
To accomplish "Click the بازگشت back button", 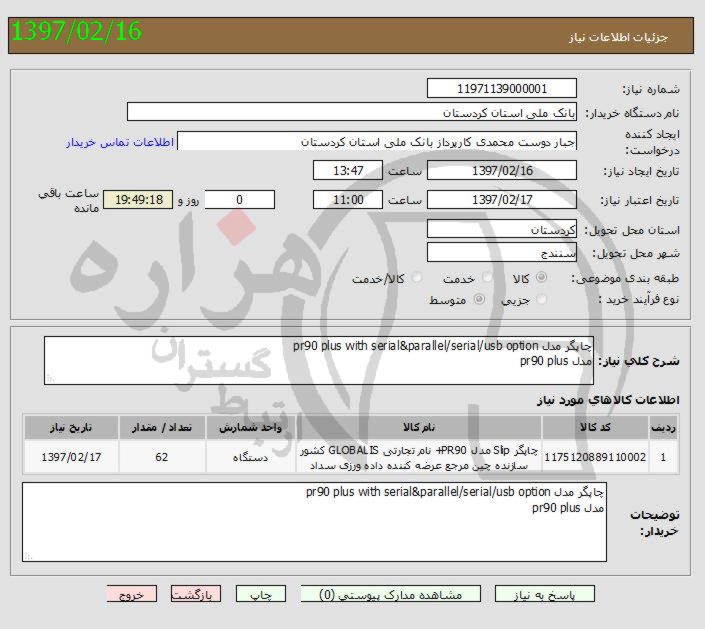I will (196, 594).
